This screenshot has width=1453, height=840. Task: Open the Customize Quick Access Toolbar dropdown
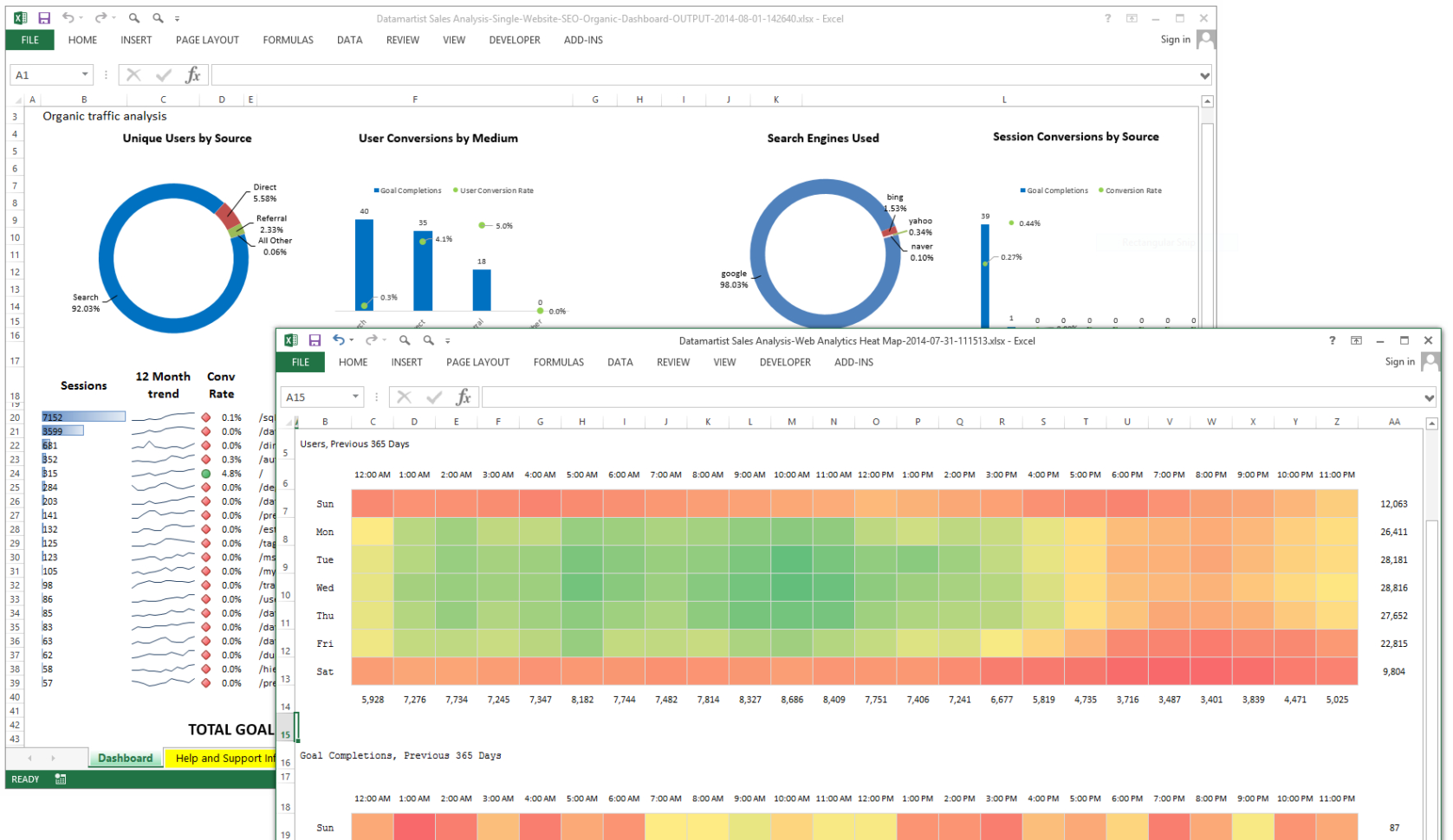pos(448,340)
